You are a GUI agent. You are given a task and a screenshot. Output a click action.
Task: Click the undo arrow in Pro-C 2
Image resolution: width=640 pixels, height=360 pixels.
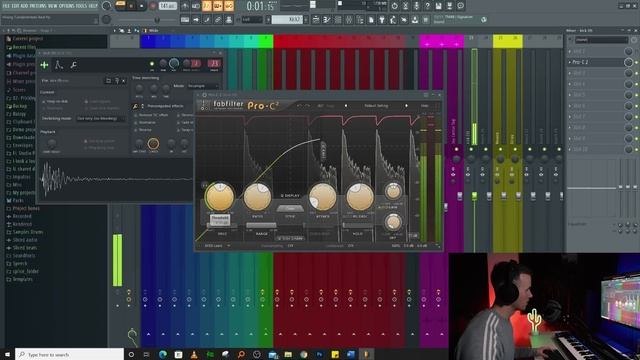(299, 106)
